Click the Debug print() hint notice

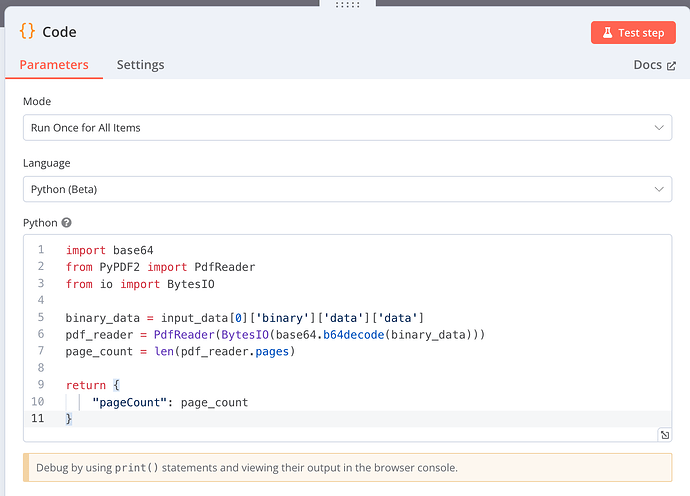pos(348,467)
